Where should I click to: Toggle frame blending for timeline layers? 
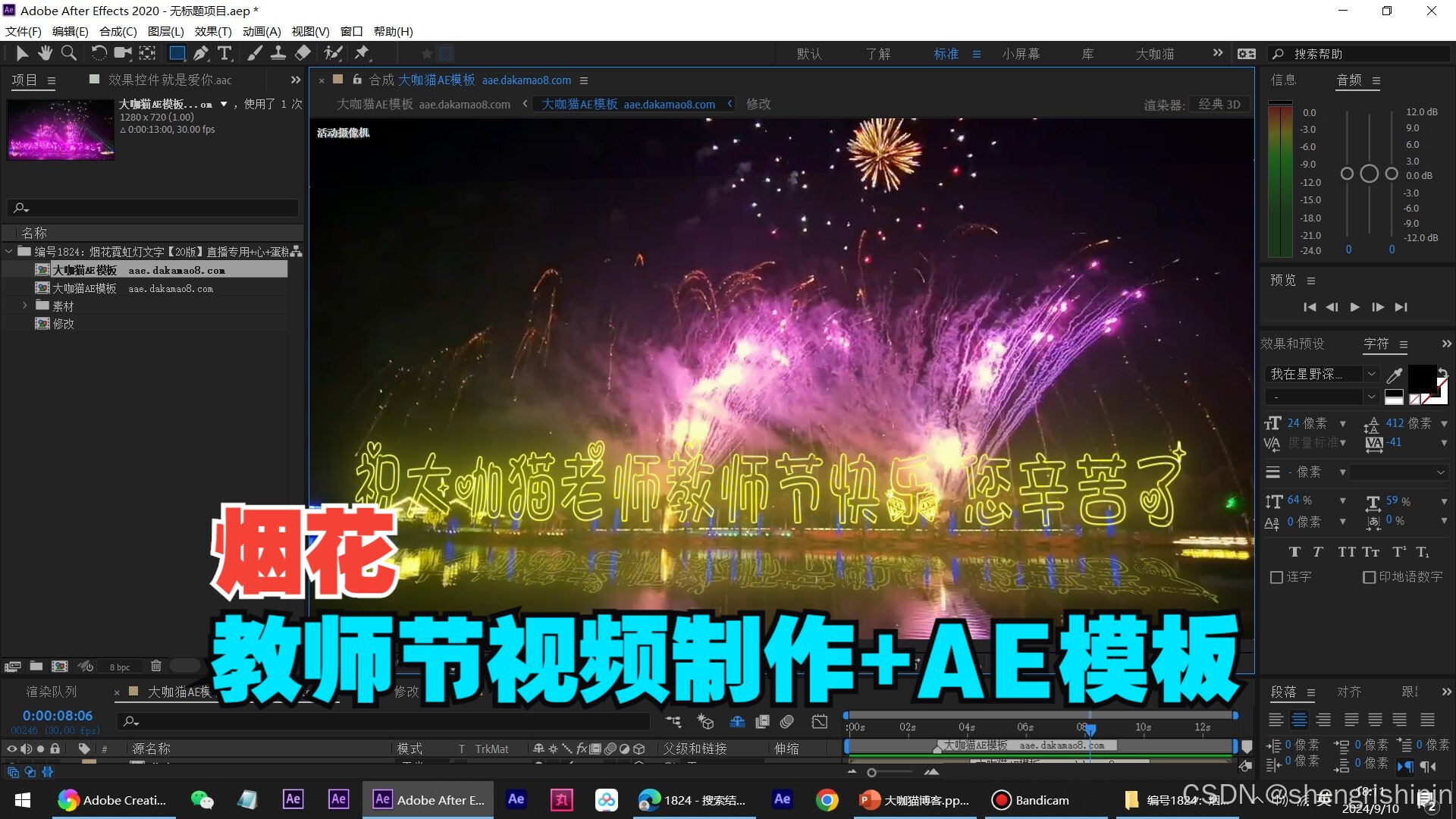pyautogui.click(x=762, y=721)
